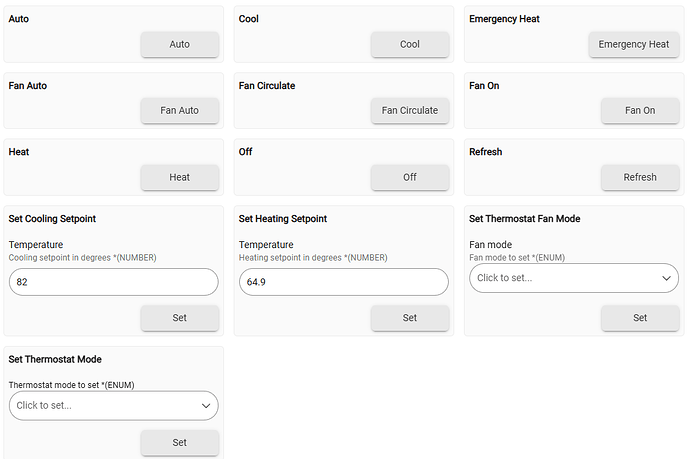The image size is (690, 459).
Task: Click the Fan mode dropdown chevron arrow
Action: [x=666, y=278]
